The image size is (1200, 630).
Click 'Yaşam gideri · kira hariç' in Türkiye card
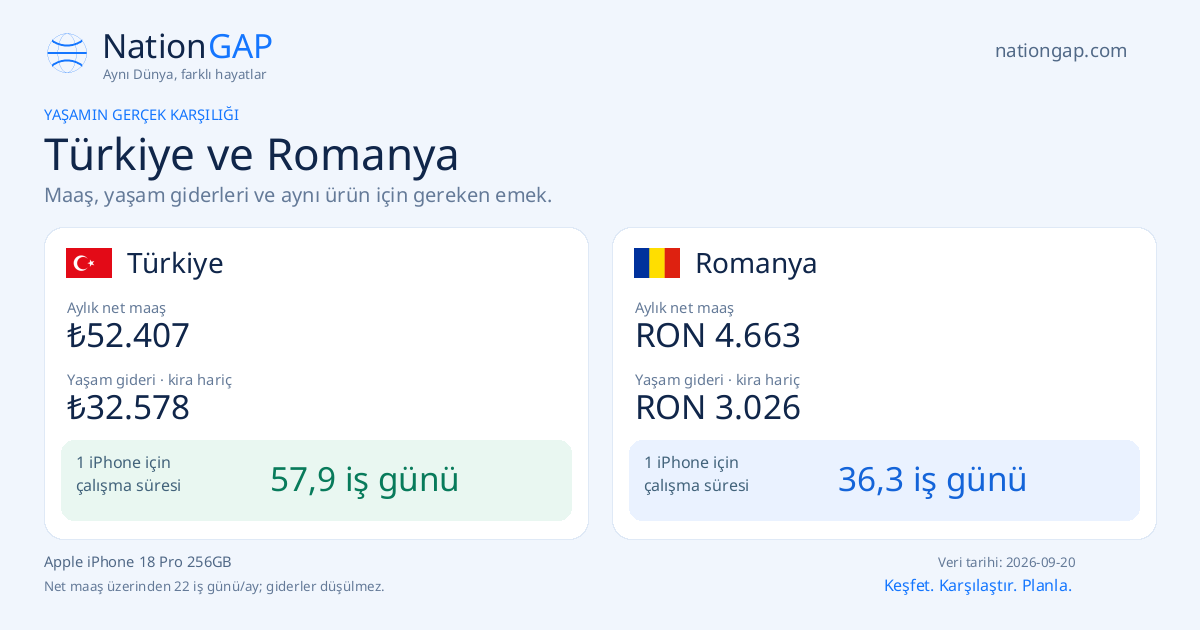tap(149, 380)
